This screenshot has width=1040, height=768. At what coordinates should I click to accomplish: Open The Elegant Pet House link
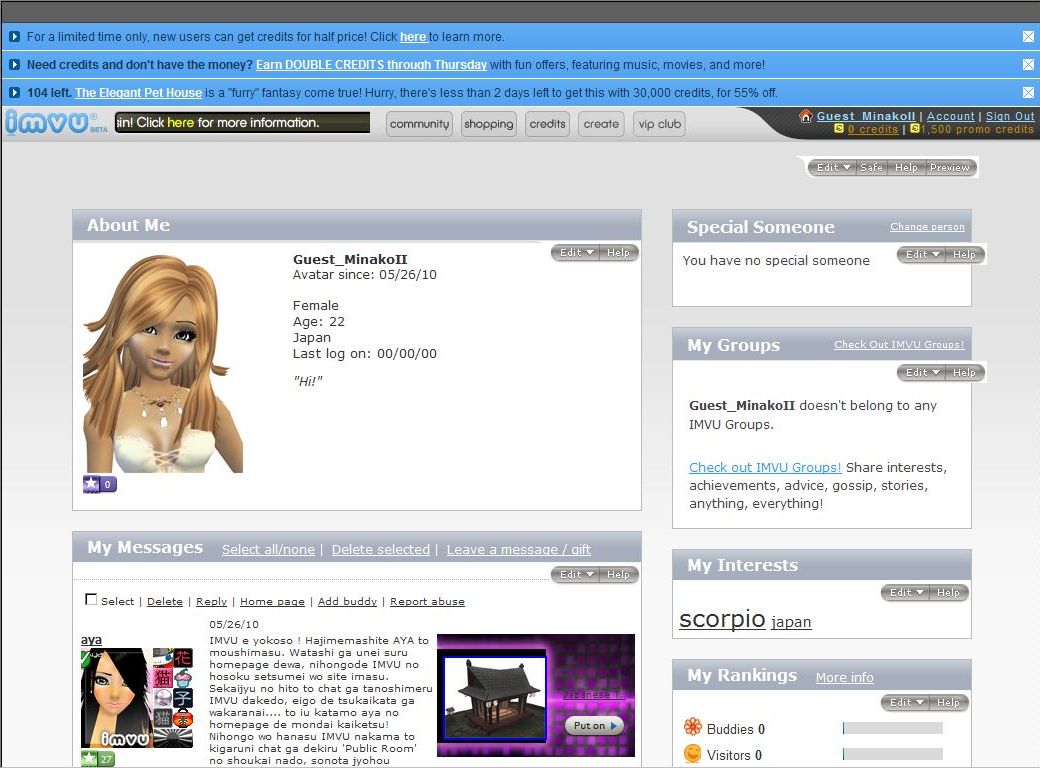(139, 93)
